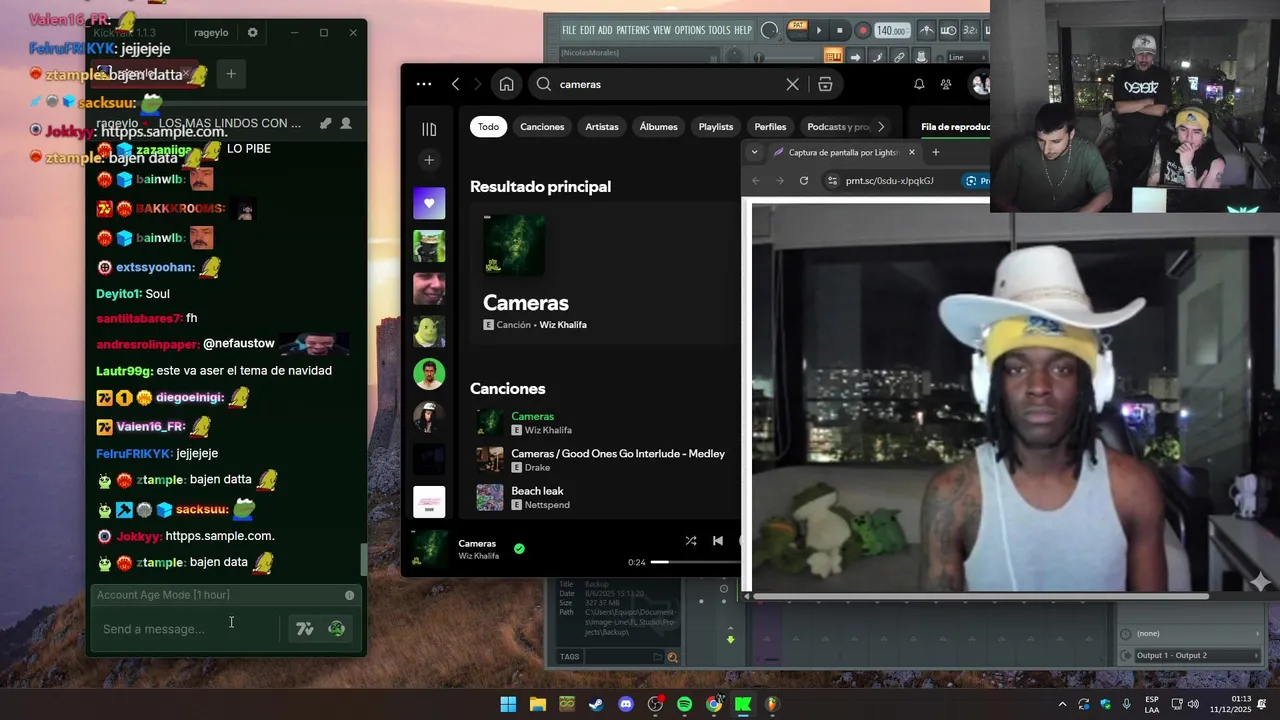Open Liked Songs heart playlist
1280x720 pixels.
tap(429, 203)
